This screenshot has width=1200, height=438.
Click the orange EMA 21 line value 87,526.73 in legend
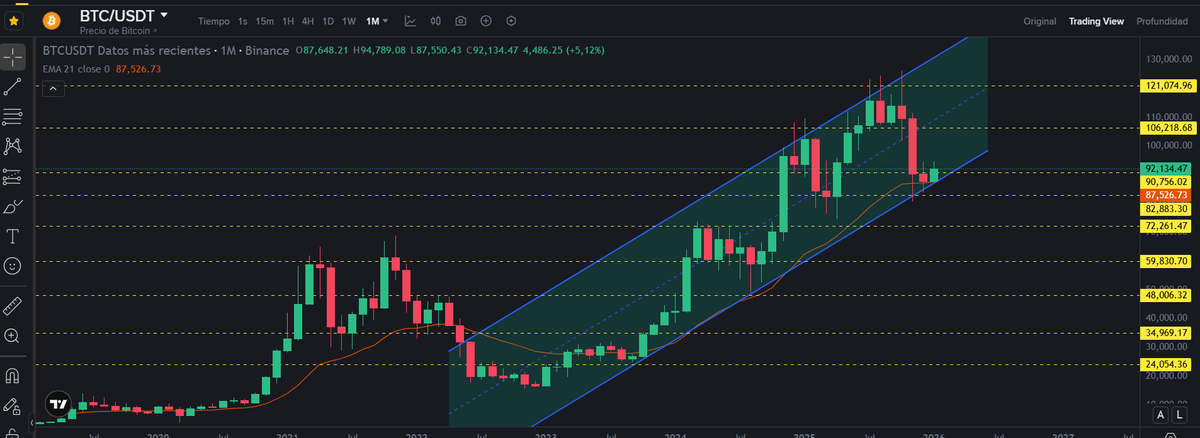coord(138,69)
